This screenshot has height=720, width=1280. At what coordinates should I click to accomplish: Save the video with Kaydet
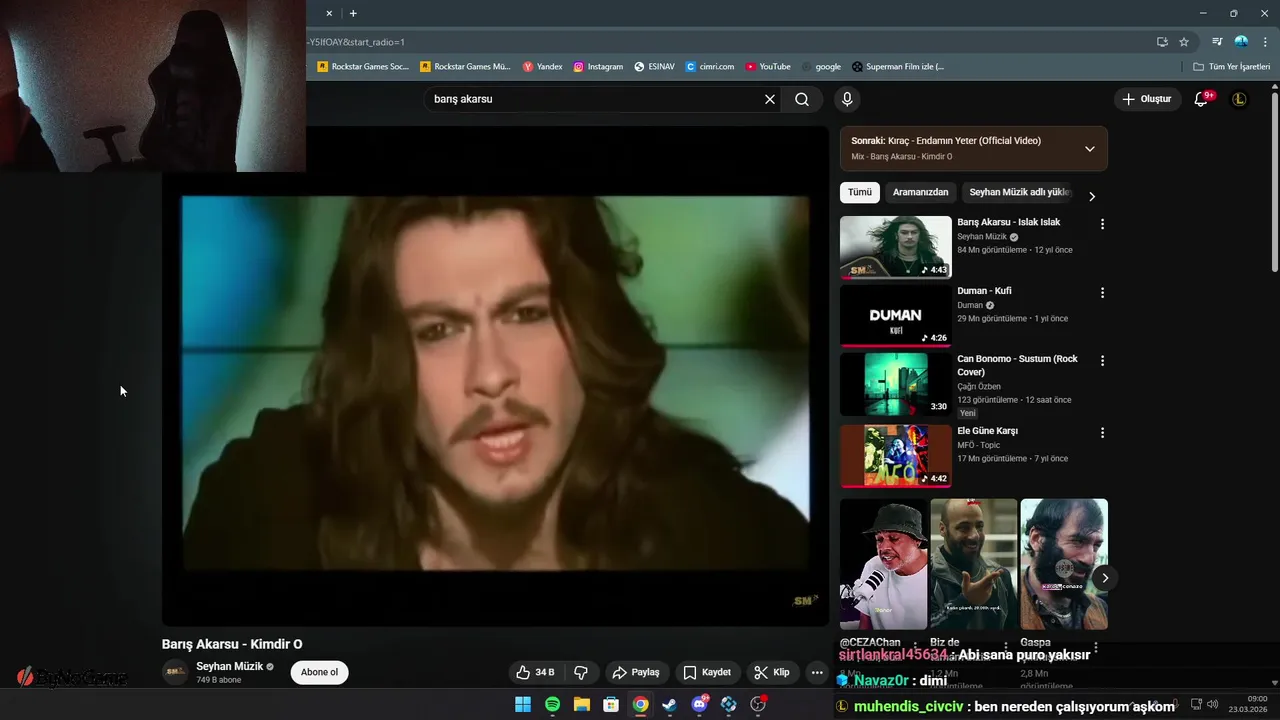coord(707,672)
